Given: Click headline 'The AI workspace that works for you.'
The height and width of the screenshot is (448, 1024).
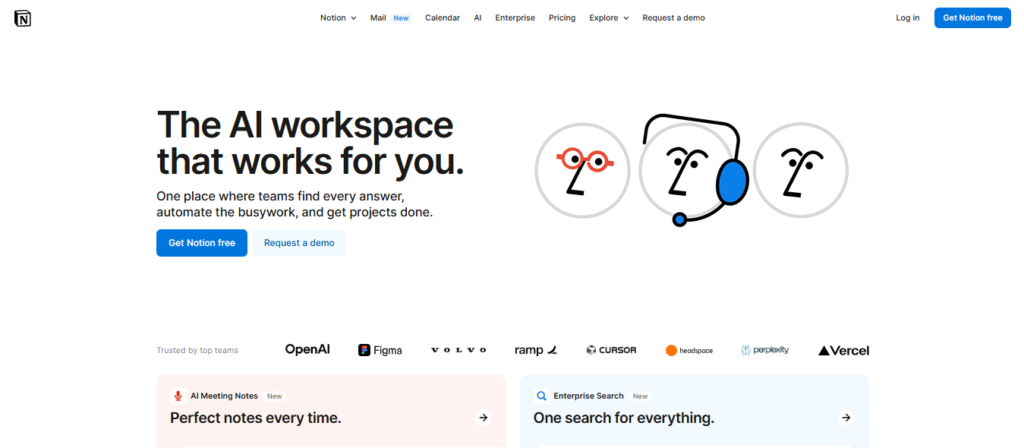Looking at the screenshot, I should [x=311, y=142].
